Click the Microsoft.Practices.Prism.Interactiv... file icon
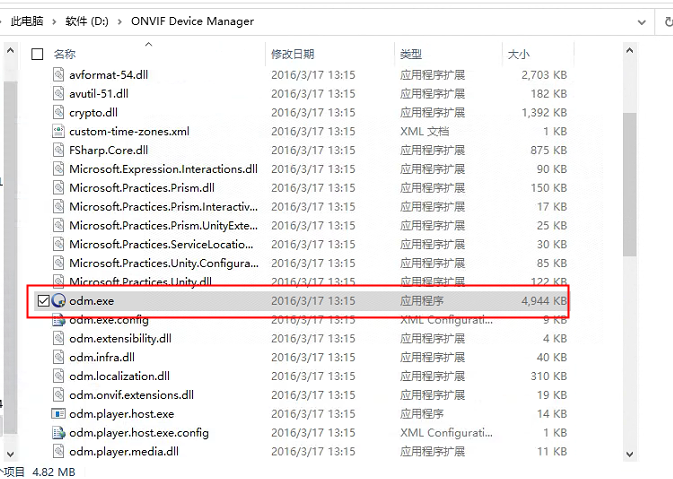This screenshot has width=673, height=479. coord(58,207)
